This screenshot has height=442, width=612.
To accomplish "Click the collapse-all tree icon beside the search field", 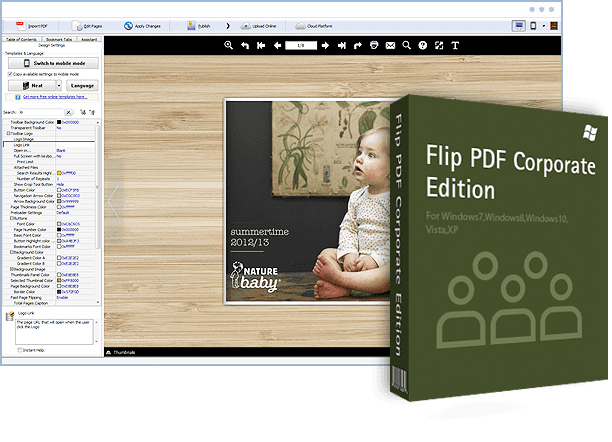I will pos(92,112).
